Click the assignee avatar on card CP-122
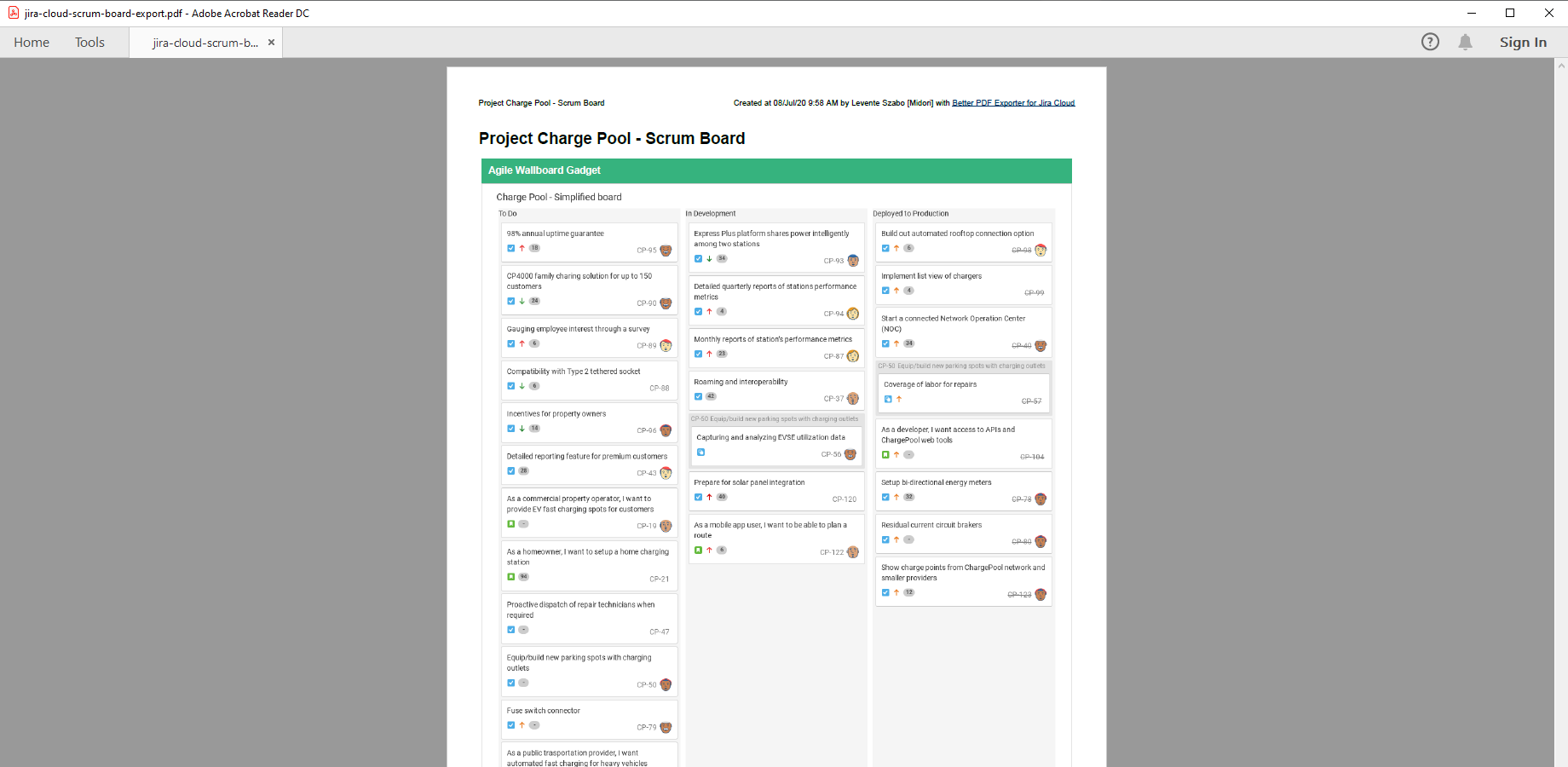This screenshot has width=1568, height=767. [853, 552]
